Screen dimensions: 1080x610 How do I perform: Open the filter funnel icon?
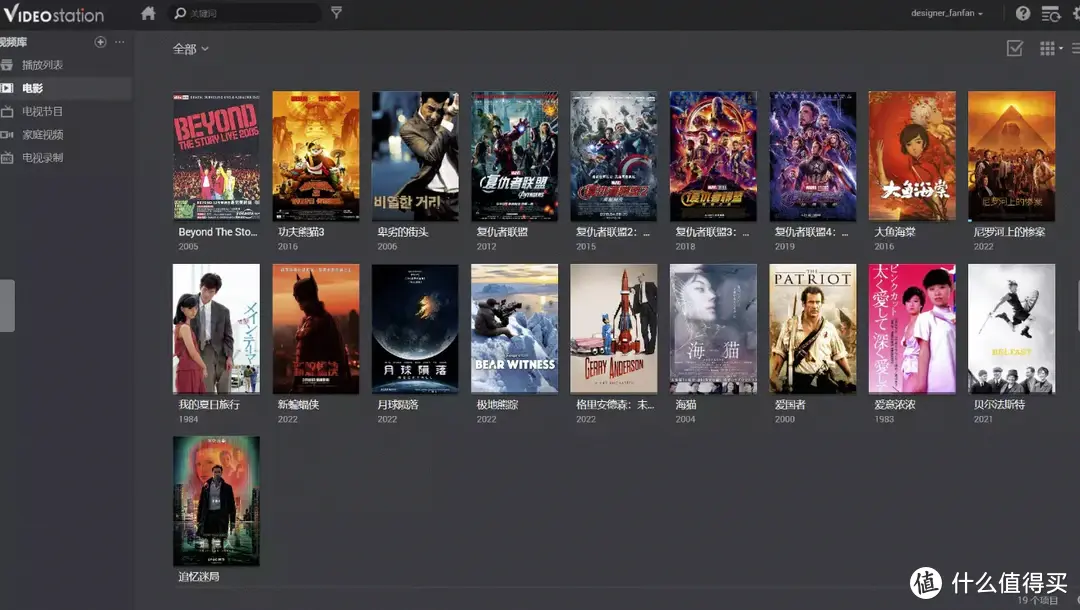point(336,12)
